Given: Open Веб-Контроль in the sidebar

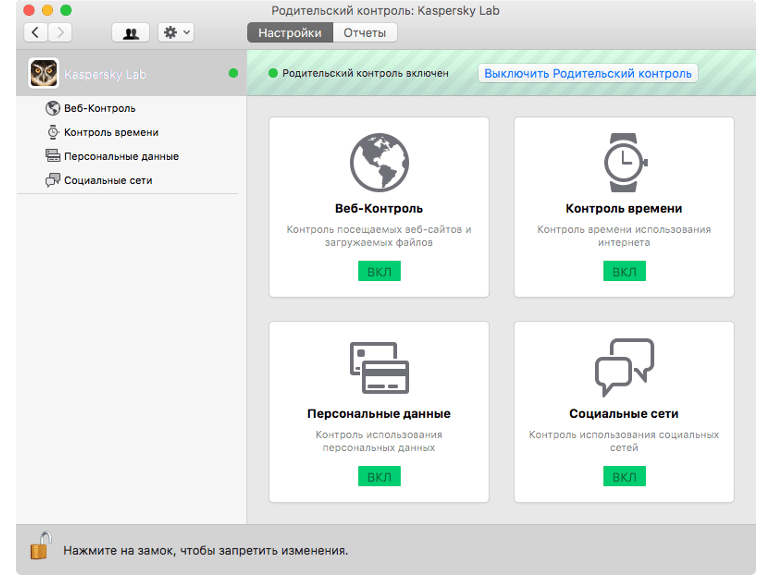Looking at the screenshot, I should 99,108.
